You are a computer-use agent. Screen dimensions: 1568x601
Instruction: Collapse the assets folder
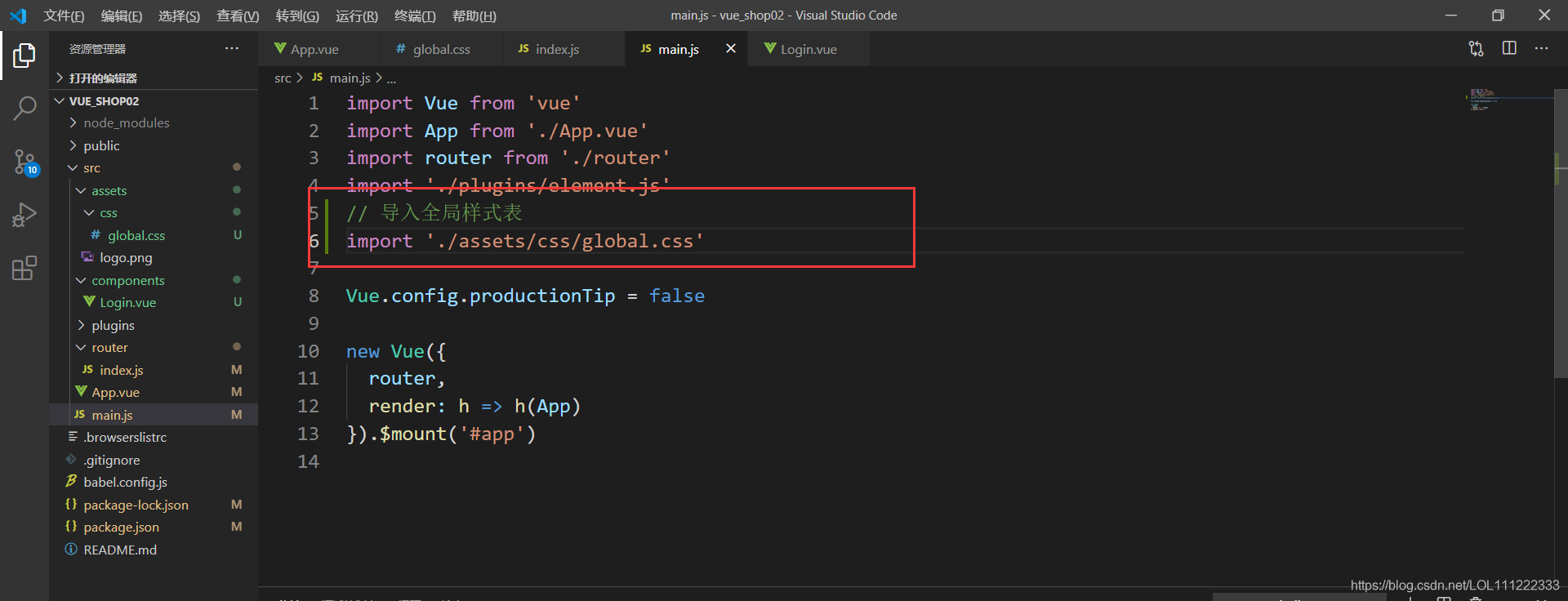(x=154, y=190)
